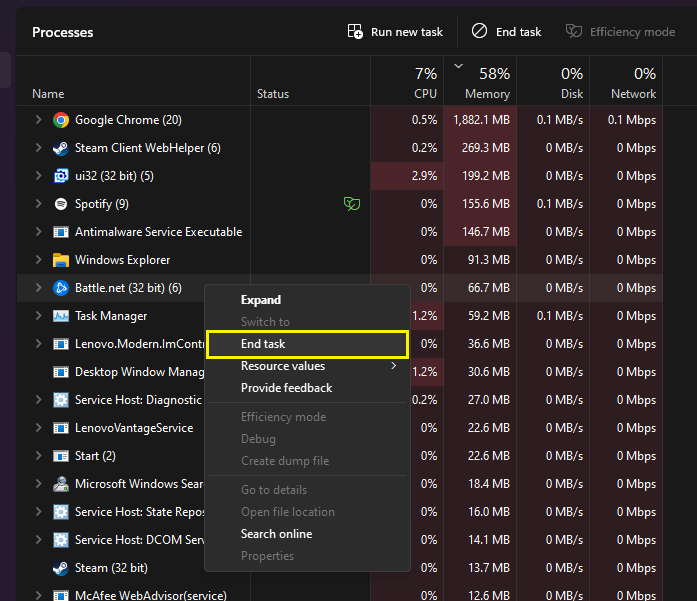The height and width of the screenshot is (601, 697).
Task: Select Search online in the context menu
Action: click(307, 534)
